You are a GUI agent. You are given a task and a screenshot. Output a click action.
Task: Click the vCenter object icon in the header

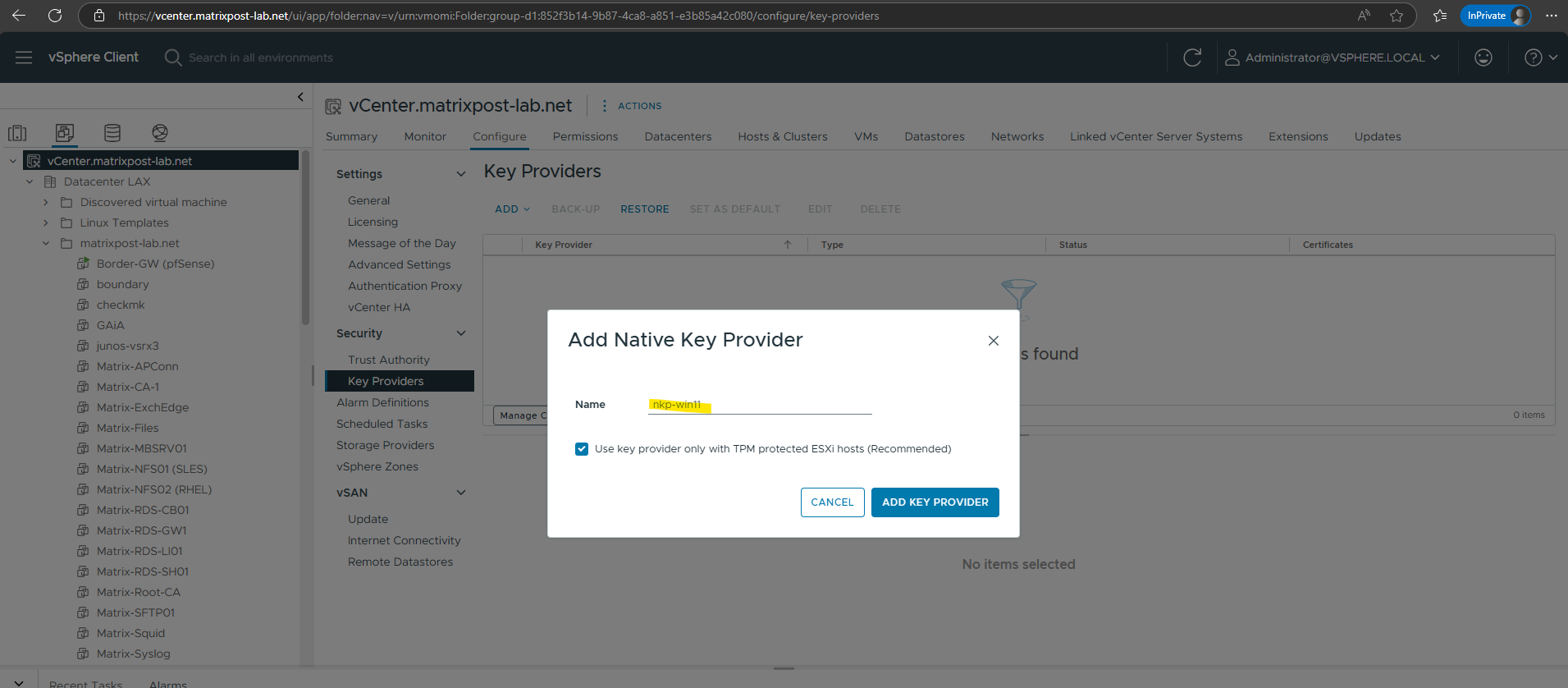click(x=333, y=107)
